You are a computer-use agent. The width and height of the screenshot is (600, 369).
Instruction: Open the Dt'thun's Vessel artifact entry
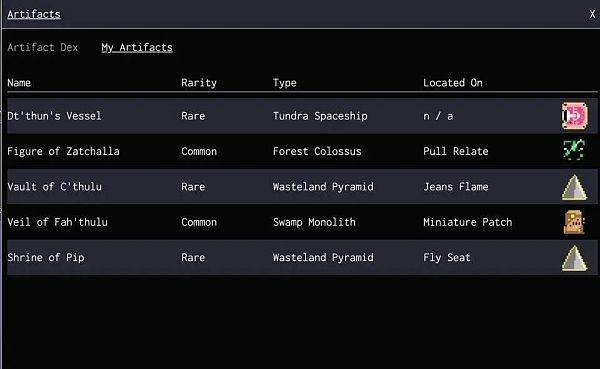[x=54, y=116]
